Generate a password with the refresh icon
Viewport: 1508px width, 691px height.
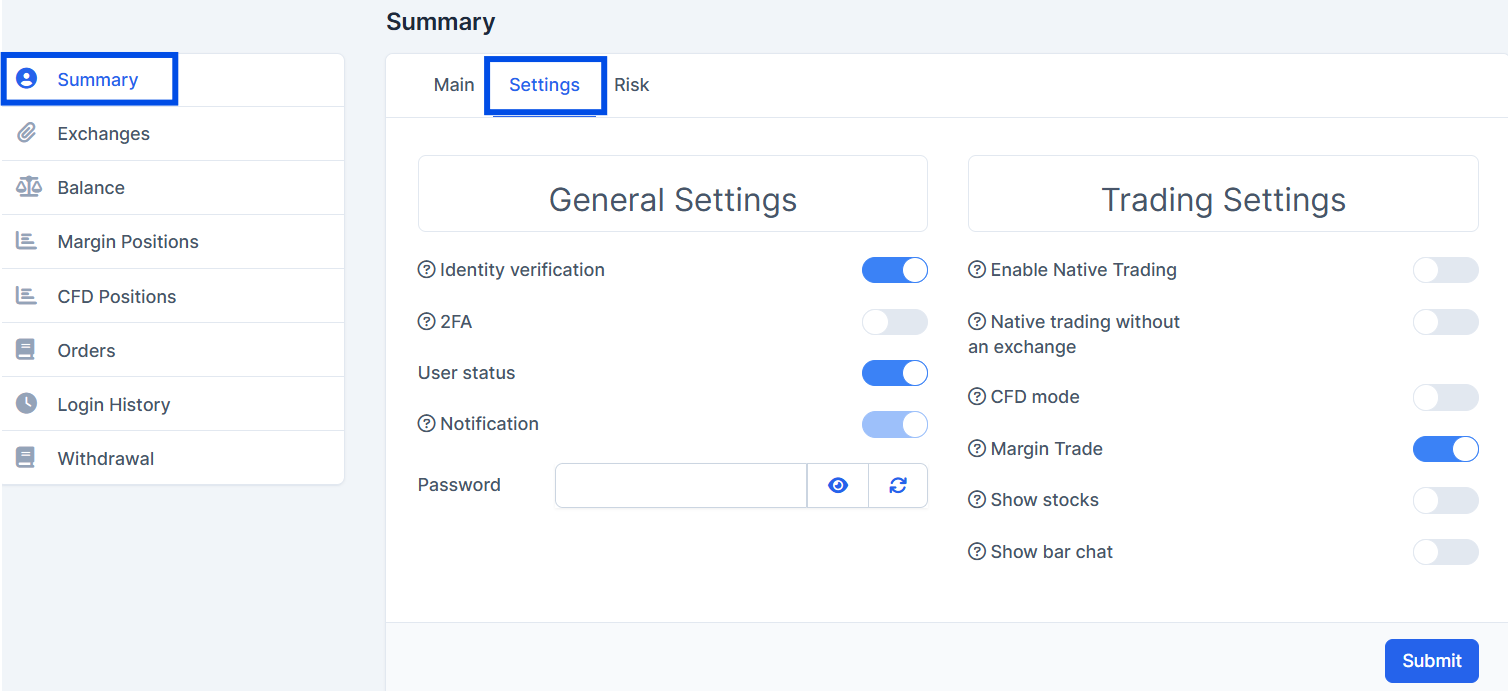click(897, 485)
